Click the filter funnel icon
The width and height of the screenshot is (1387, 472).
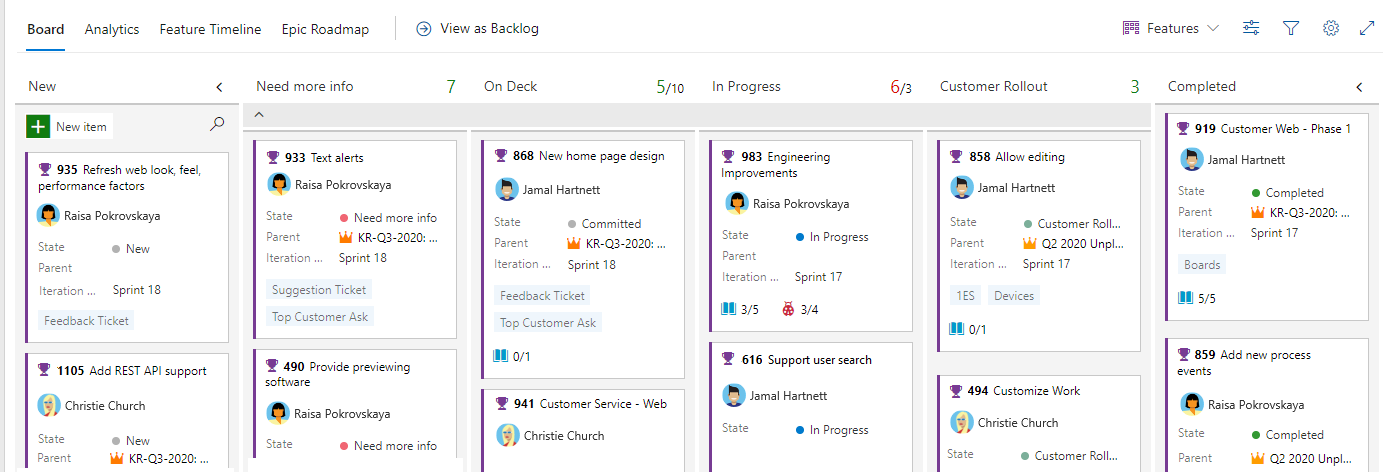(x=1291, y=28)
